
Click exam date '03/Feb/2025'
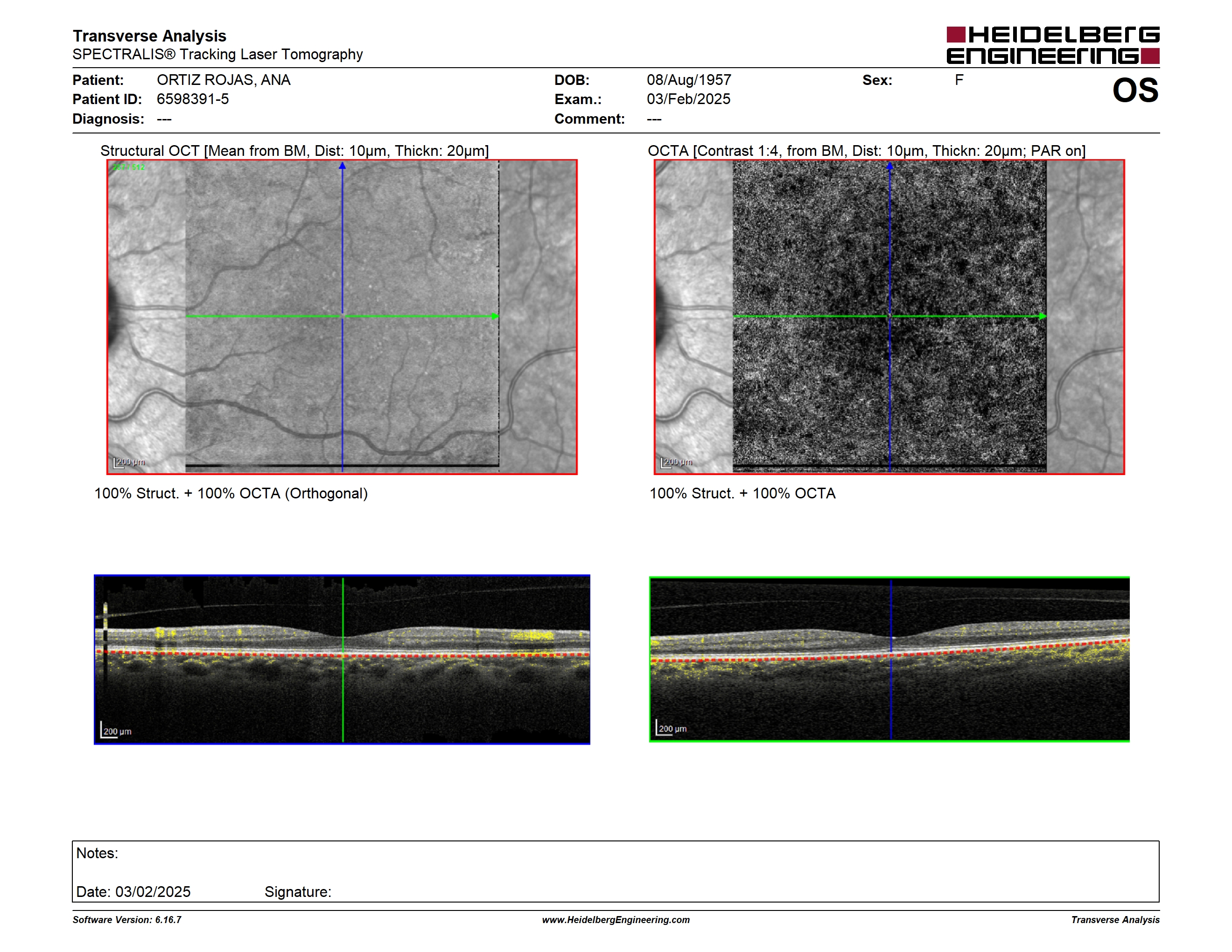pyautogui.click(x=689, y=99)
